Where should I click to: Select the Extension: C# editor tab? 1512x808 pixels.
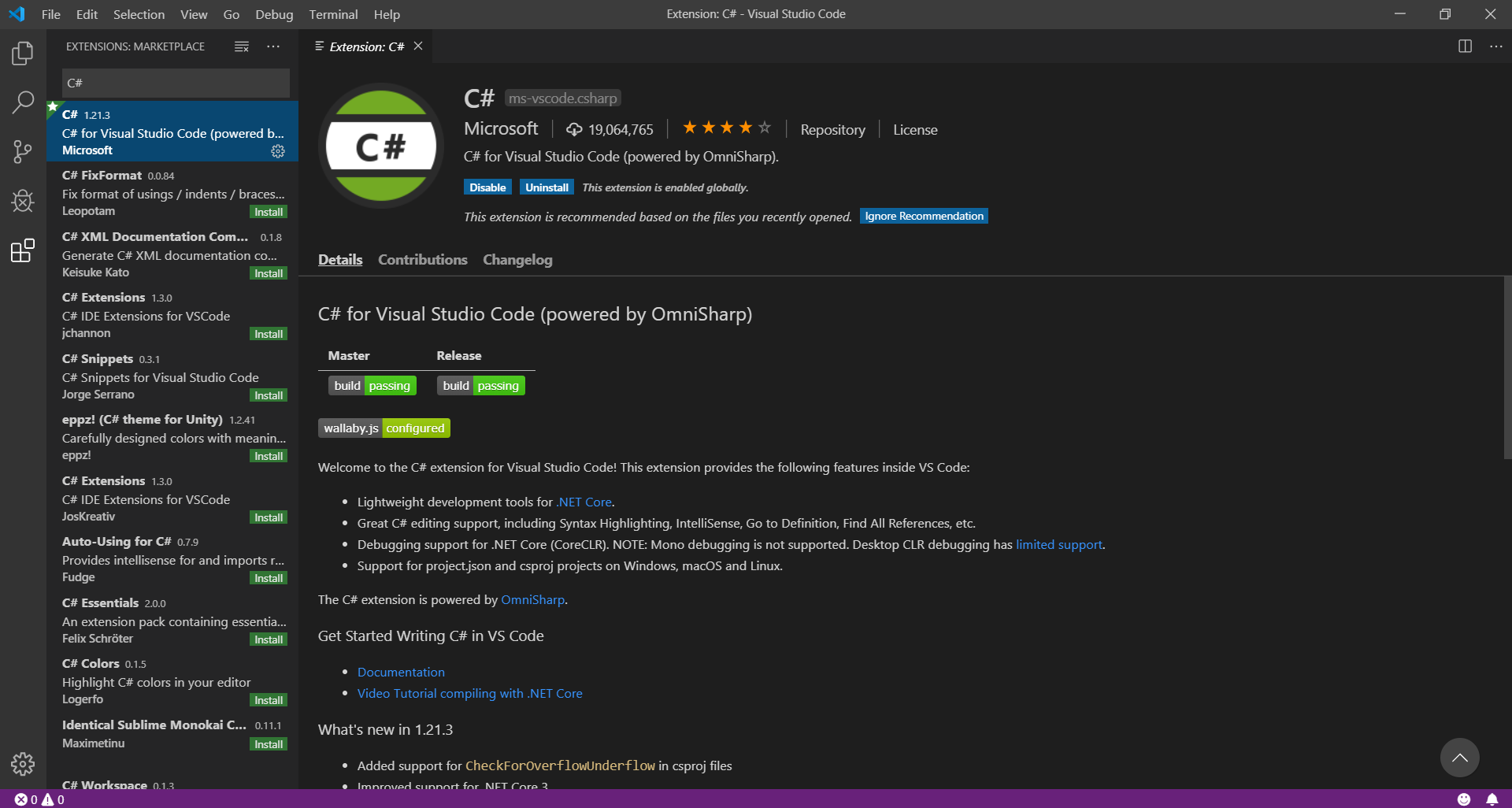click(x=366, y=46)
